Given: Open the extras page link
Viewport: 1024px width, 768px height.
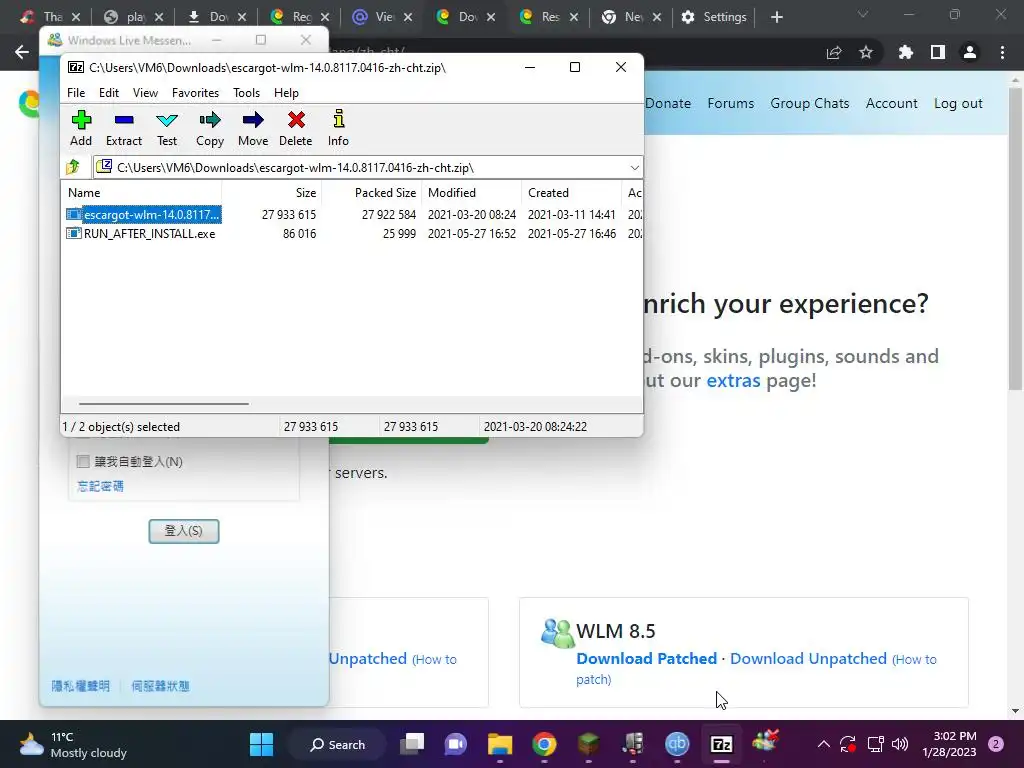Looking at the screenshot, I should (733, 380).
